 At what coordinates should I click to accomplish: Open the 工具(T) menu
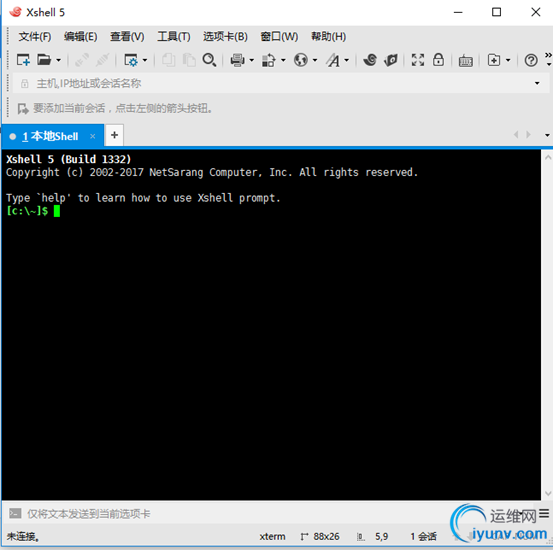174,37
